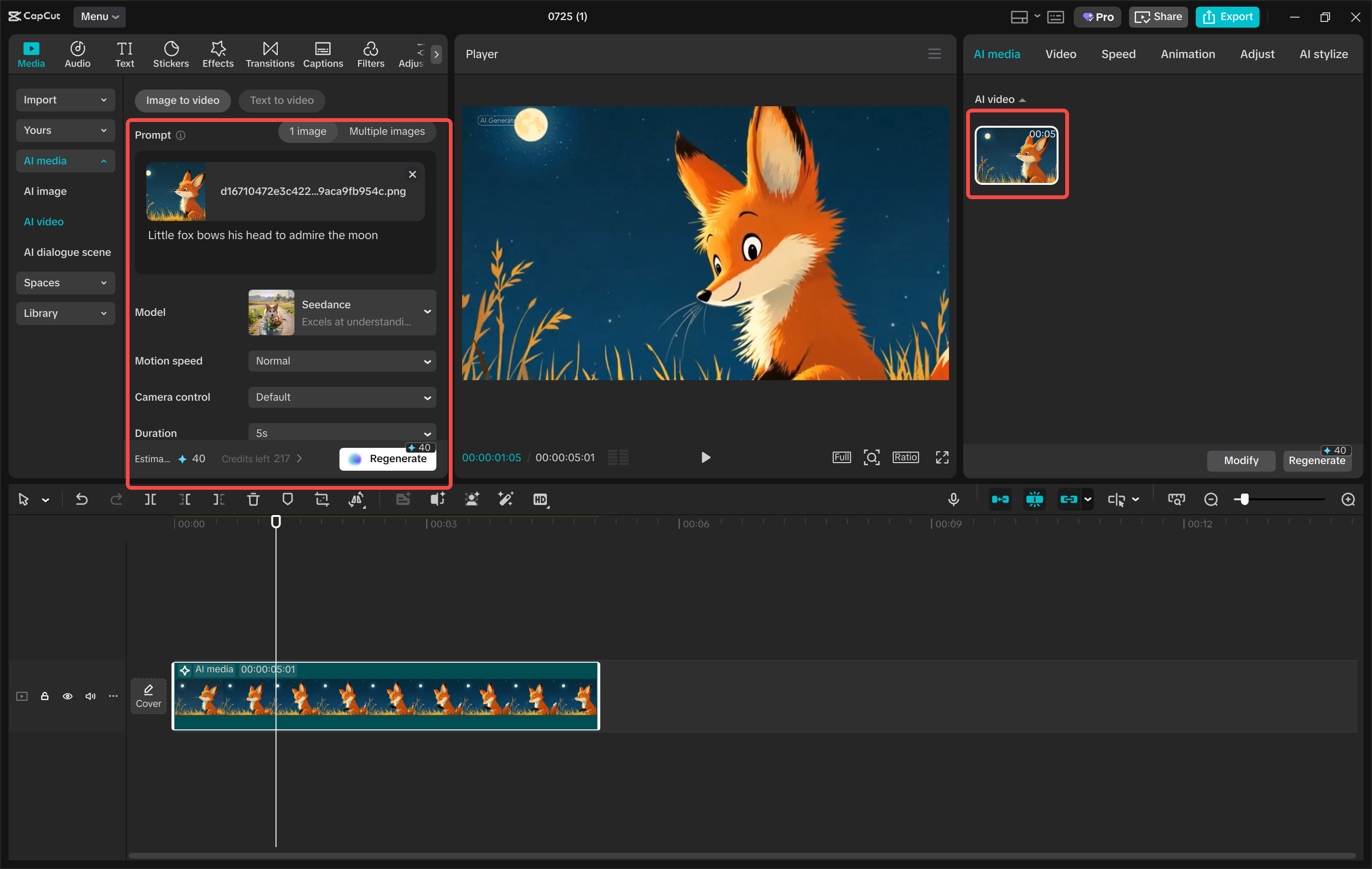Open the Camera control Default dropdown
The height and width of the screenshot is (869, 1372).
[x=342, y=397]
